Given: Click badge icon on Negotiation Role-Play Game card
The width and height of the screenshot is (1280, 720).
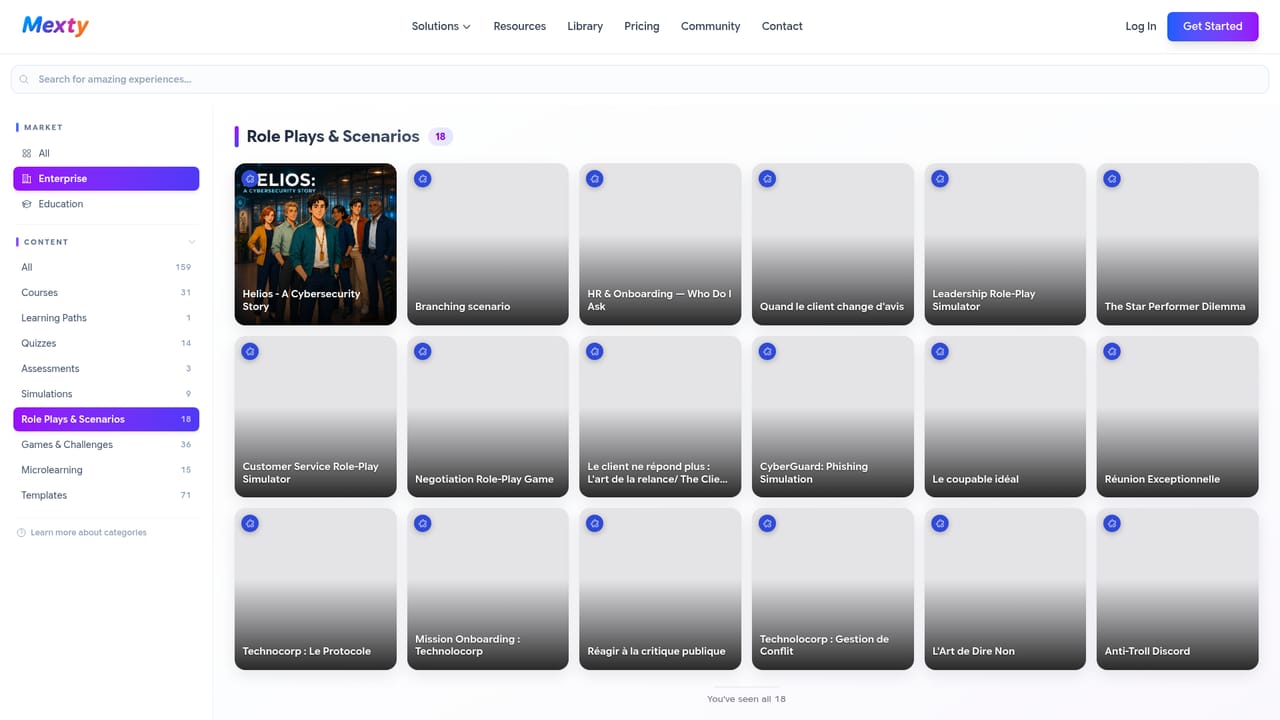Looking at the screenshot, I should (x=422, y=351).
